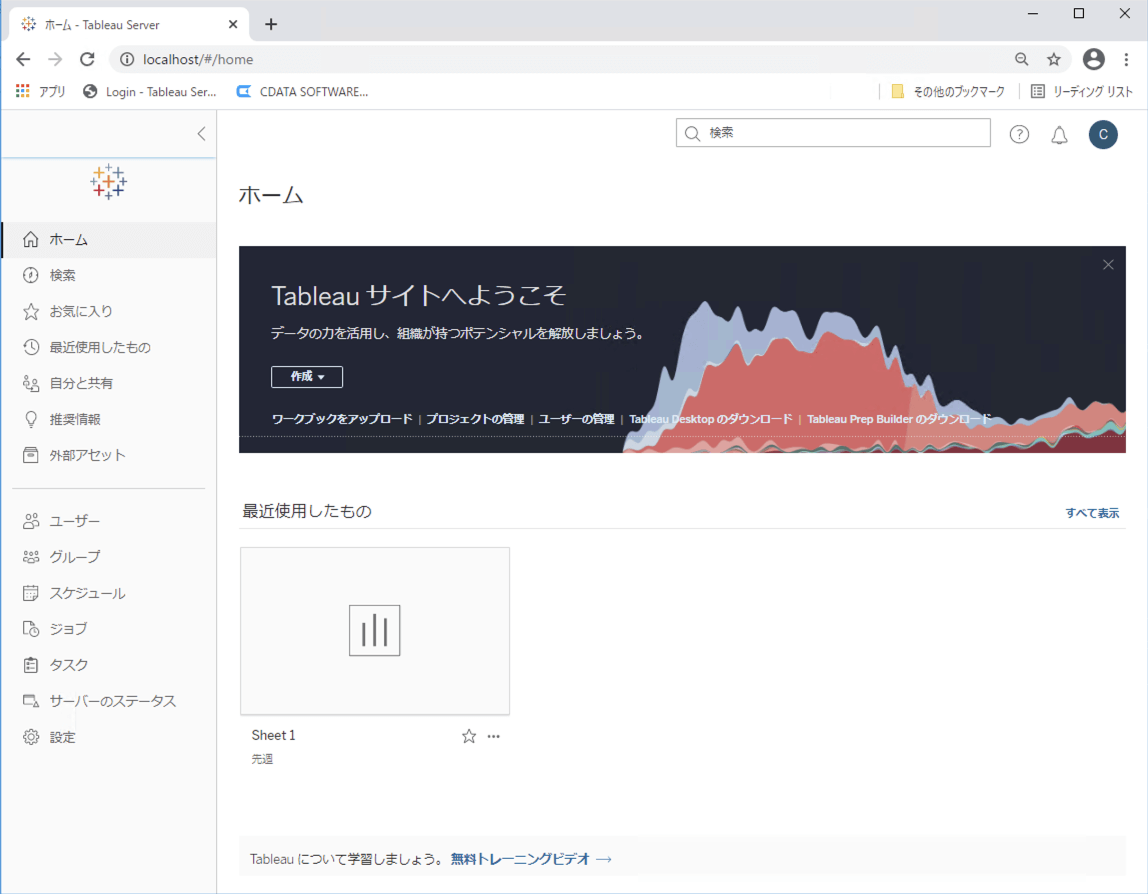Click ユーザーの管理 link
Image resolution: width=1148 pixels, height=894 pixels.
(576, 419)
